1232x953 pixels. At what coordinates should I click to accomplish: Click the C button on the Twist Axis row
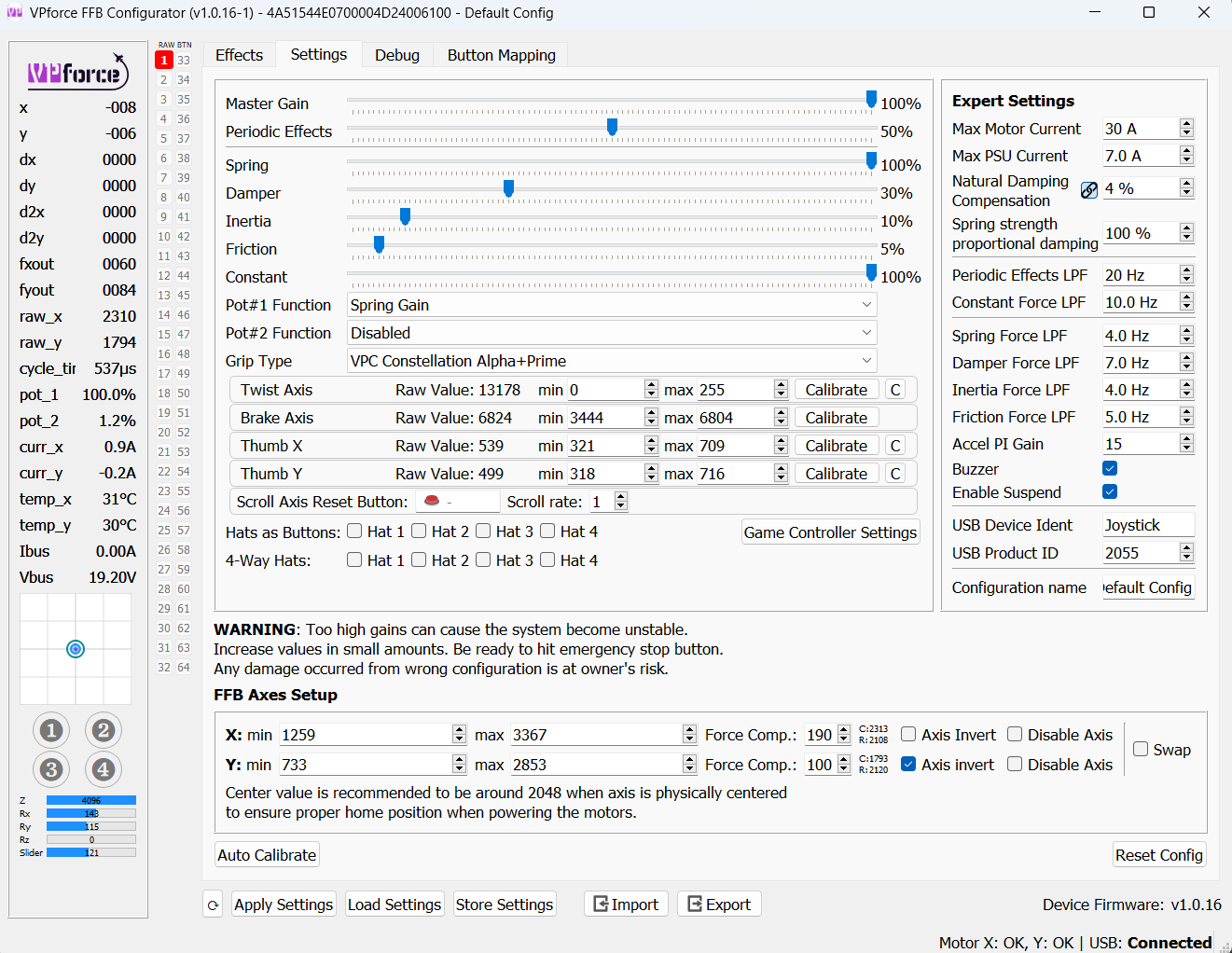(895, 390)
